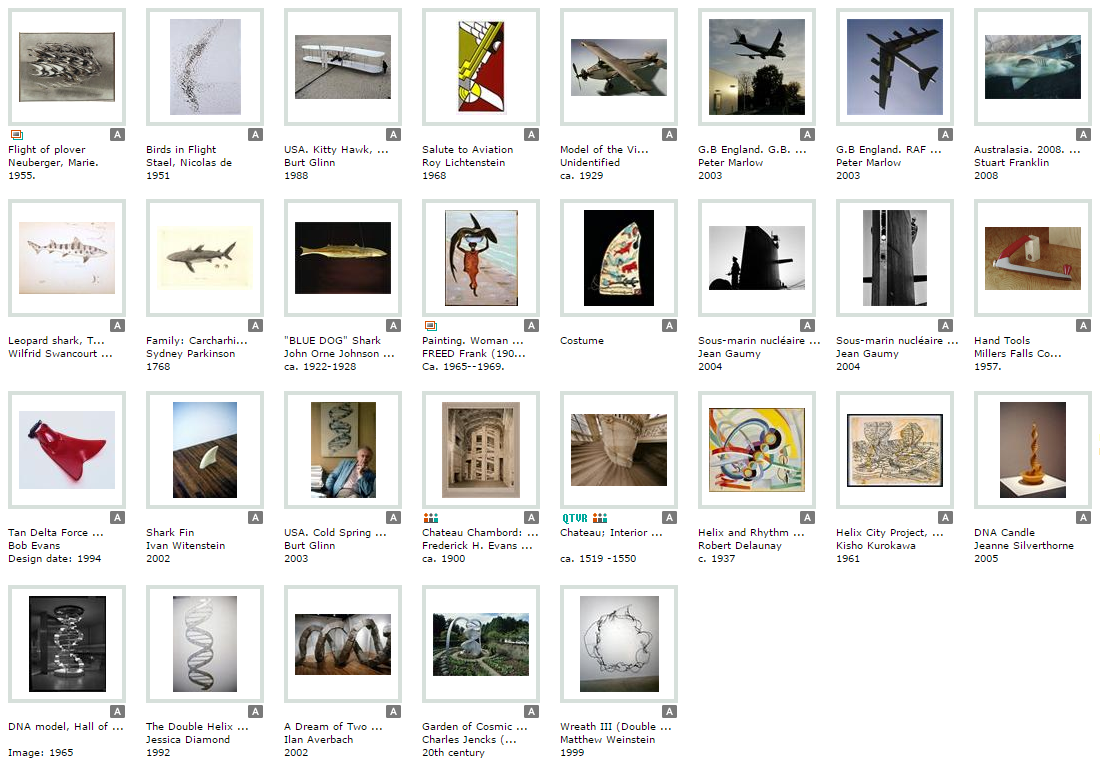Click the A badge under Wreath III
Screen dimensions: 1100x773
point(670,712)
